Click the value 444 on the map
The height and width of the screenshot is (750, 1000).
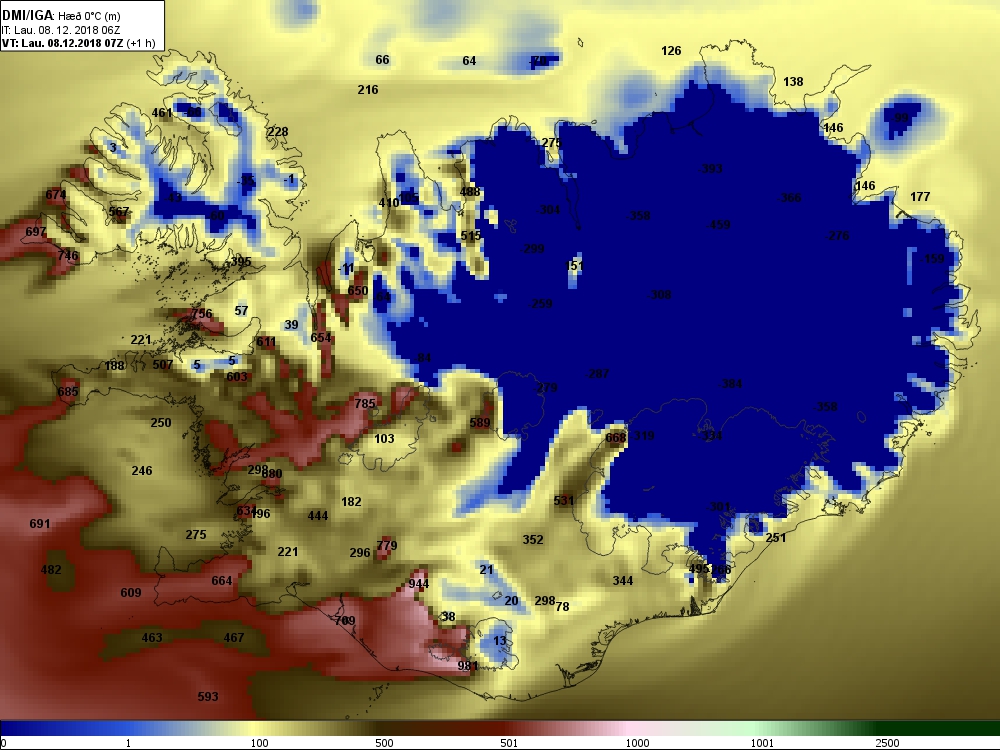pos(318,515)
